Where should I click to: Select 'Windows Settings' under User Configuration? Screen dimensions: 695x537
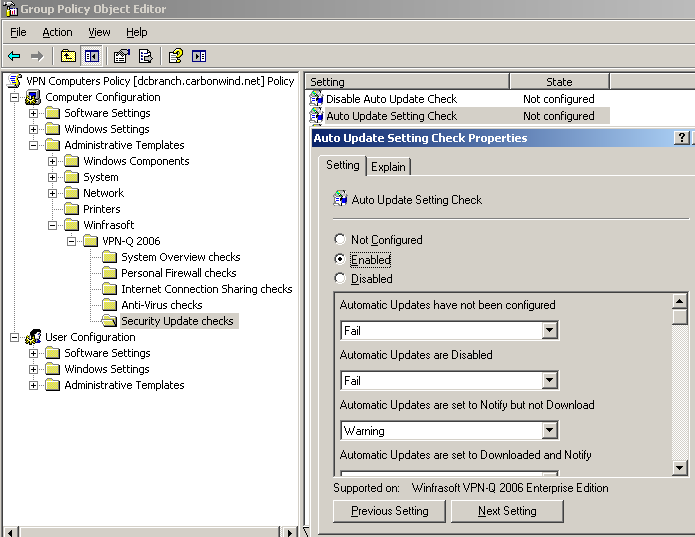coord(107,369)
